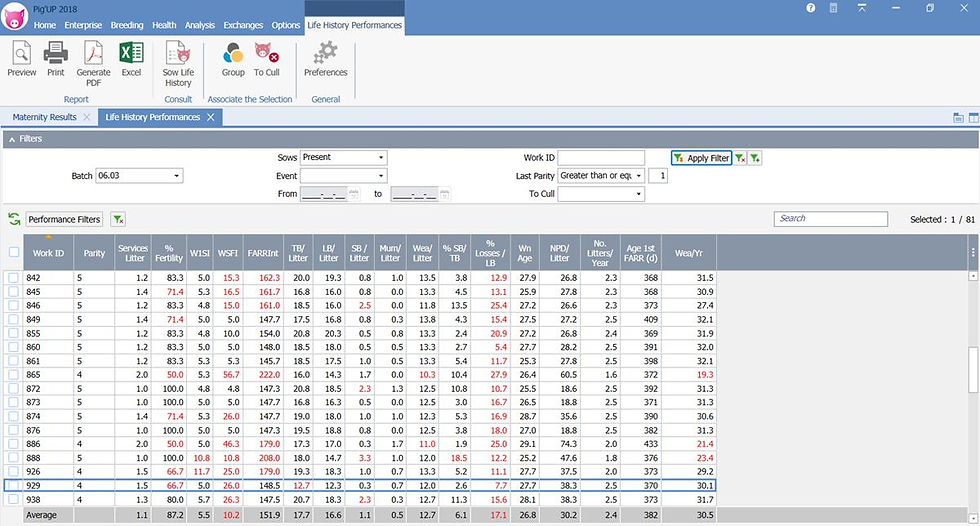Click window list icon near tab bar
This screenshot has height=526, width=980.
click(958, 117)
